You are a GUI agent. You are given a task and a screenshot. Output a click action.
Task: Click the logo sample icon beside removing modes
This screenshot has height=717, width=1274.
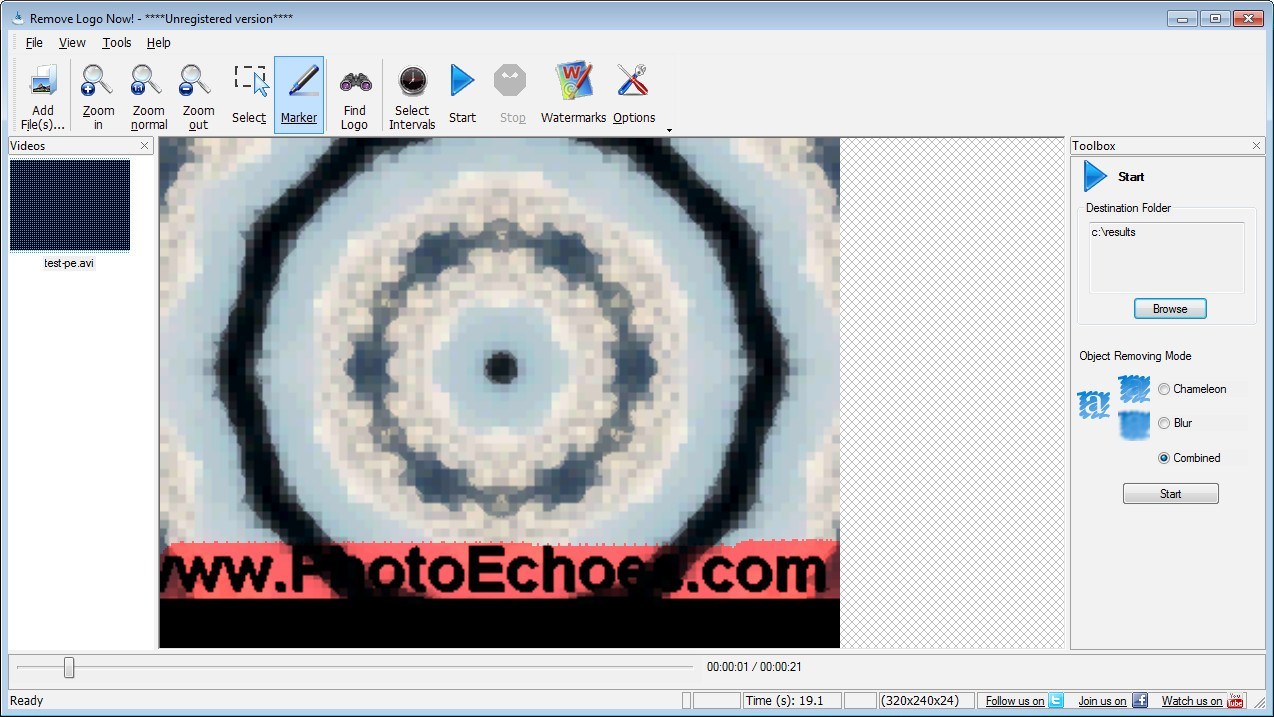coord(1093,405)
